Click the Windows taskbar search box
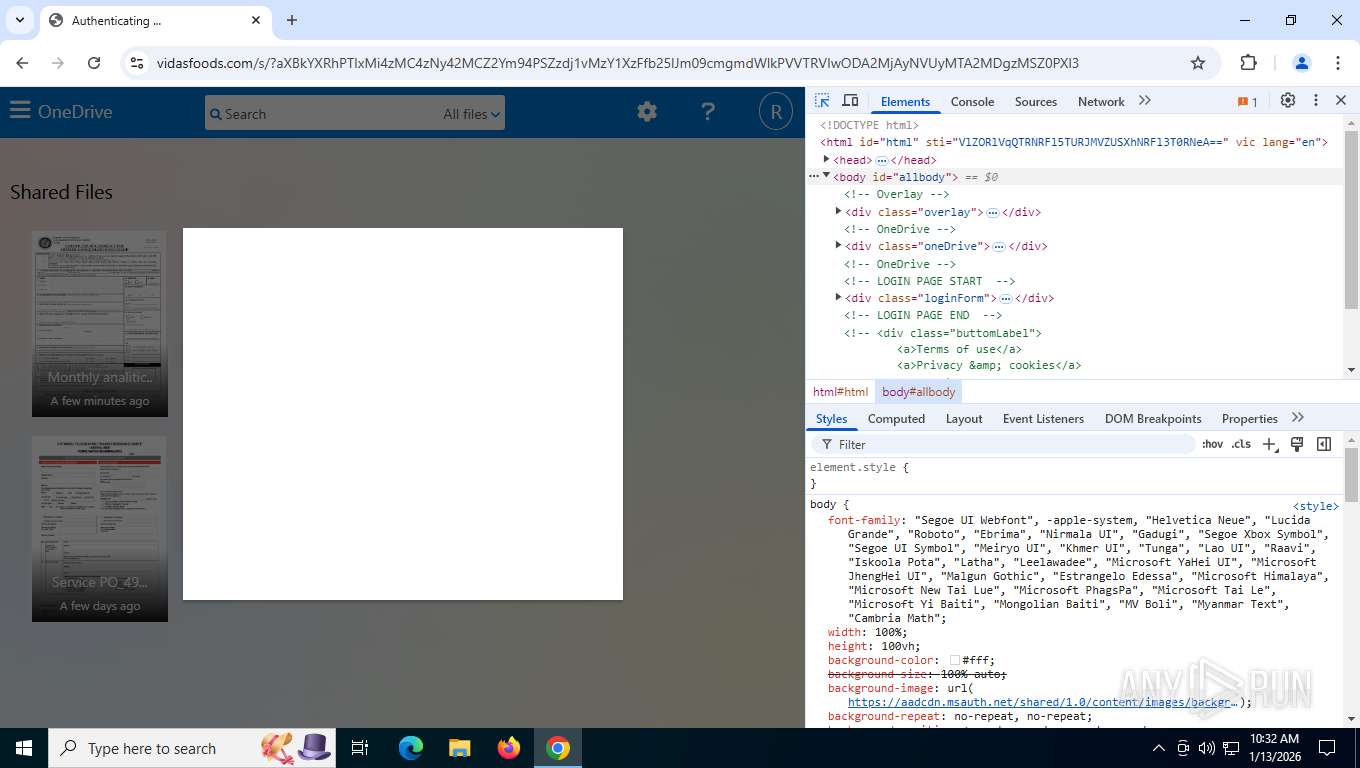Viewport: 1360px width, 768px height. 193,748
